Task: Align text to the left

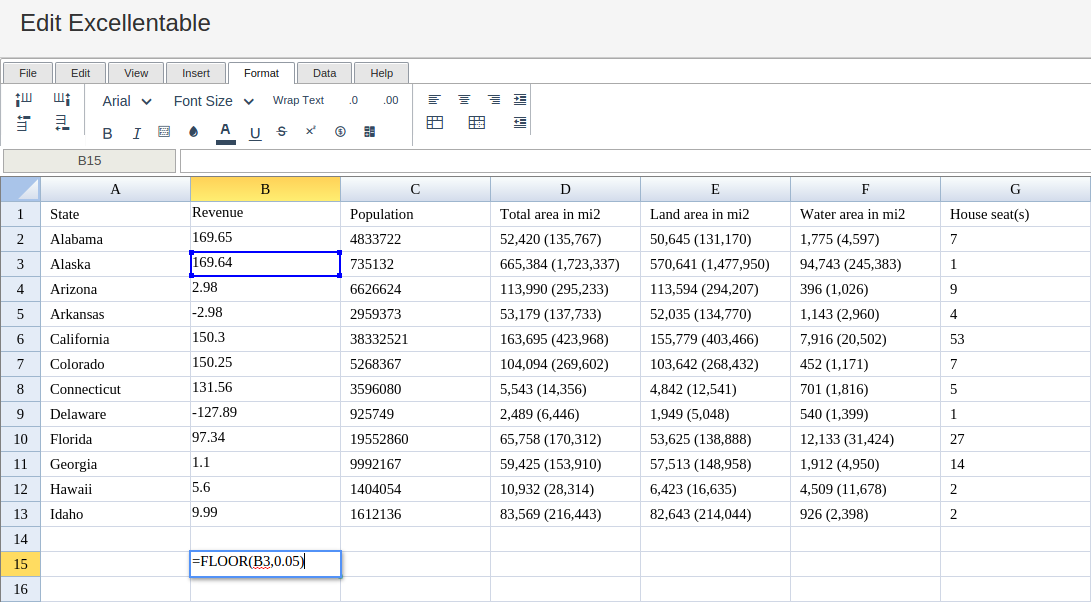Action: point(434,100)
